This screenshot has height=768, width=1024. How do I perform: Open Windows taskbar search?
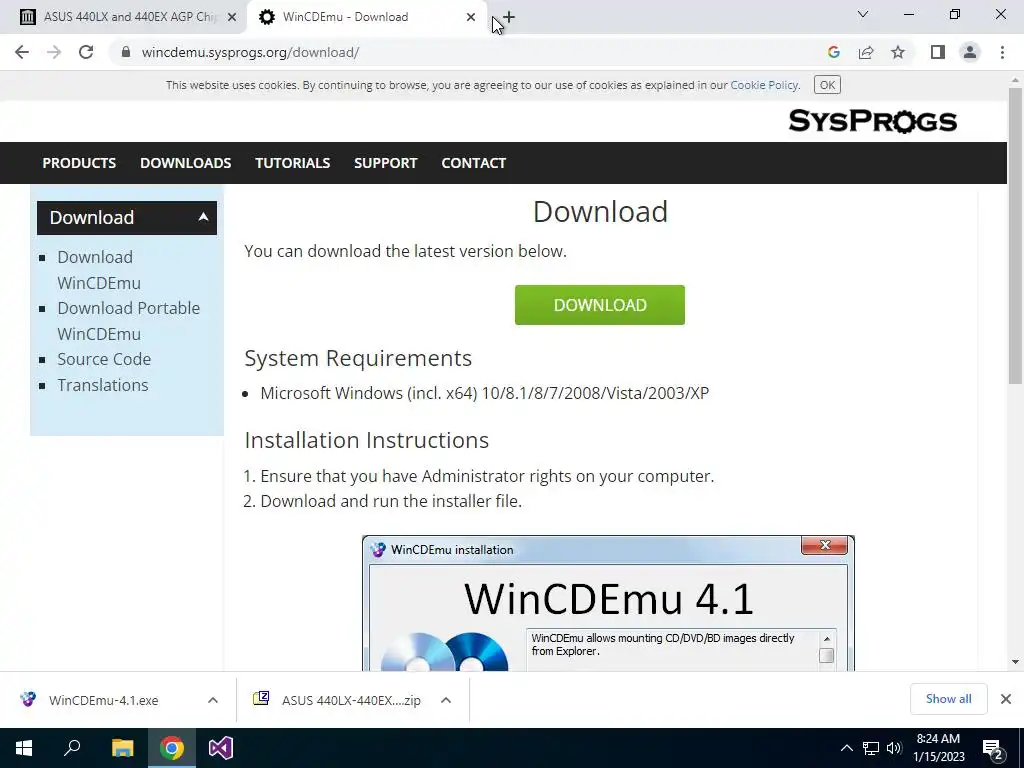point(72,748)
